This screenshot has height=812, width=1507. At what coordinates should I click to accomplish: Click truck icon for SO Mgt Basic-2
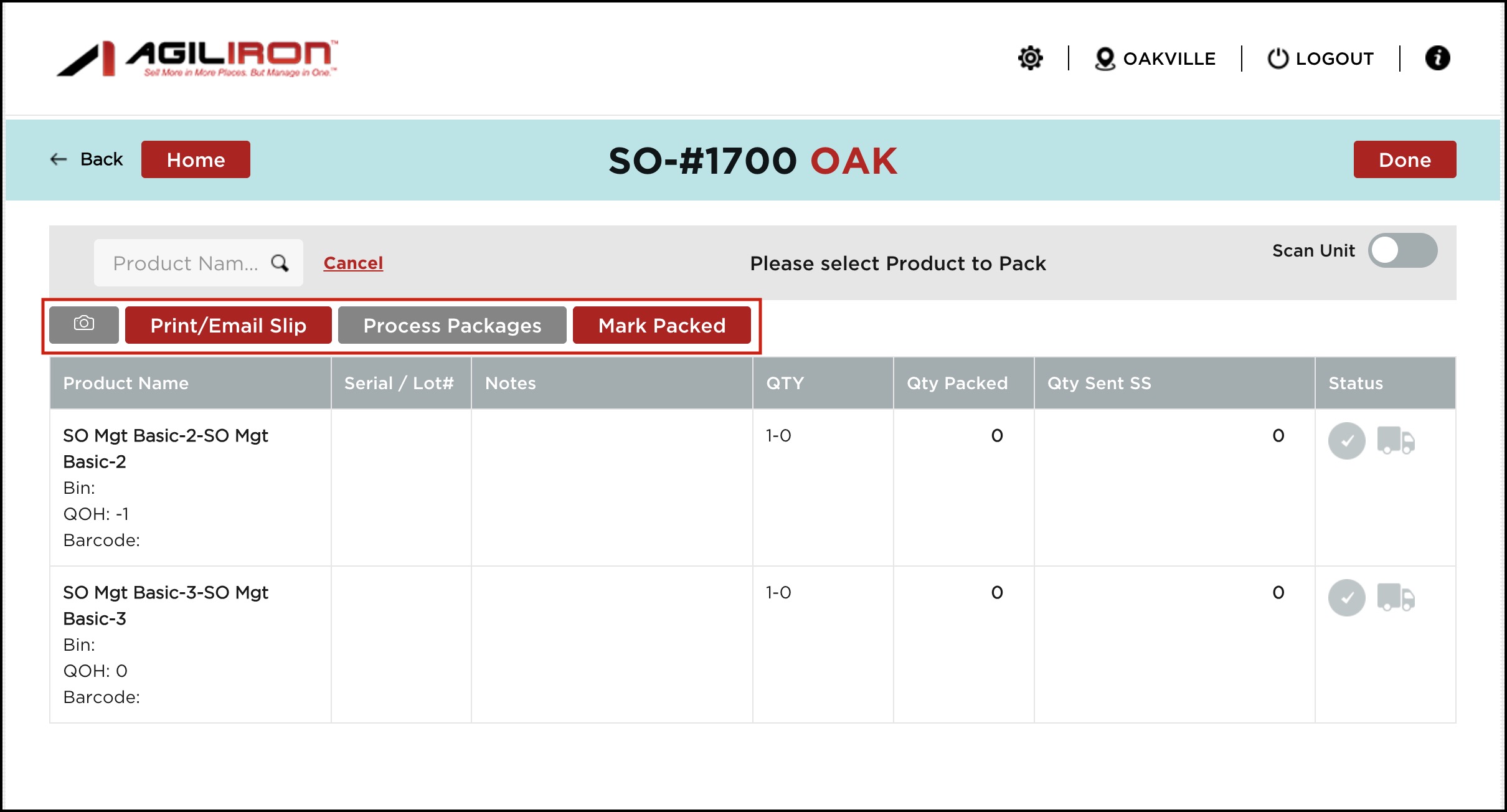pyautogui.click(x=1396, y=441)
